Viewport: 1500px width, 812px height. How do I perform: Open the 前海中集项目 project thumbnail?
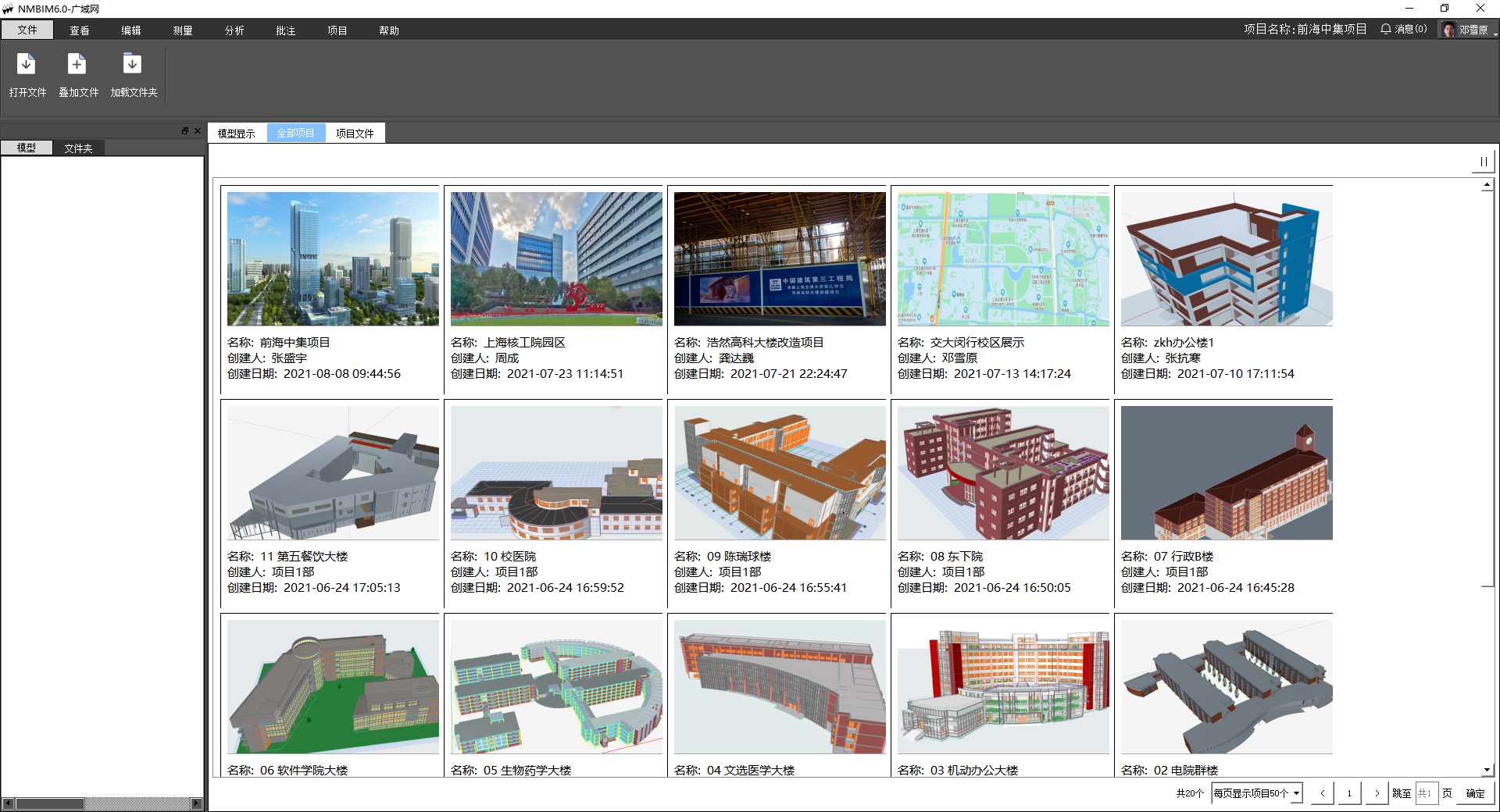point(333,259)
